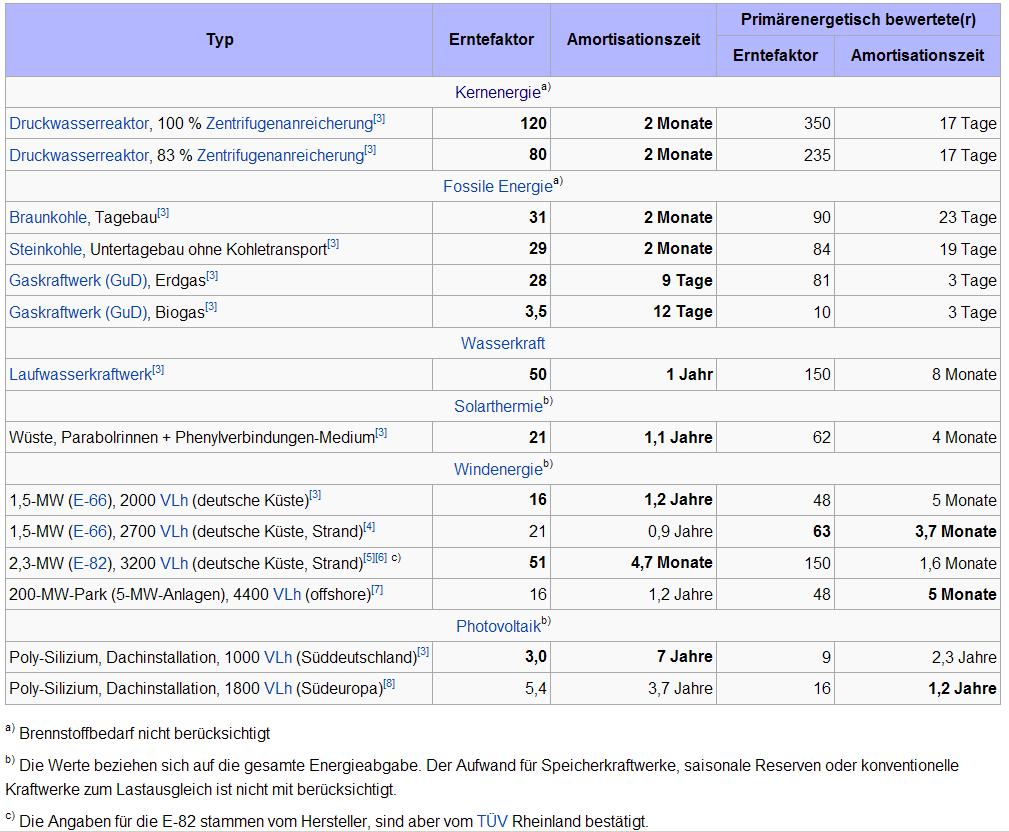Image resolution: width=1009 pixels, height=832 pixels.
Task: Follow the E-66 wind turbine link
Action: click(89, 500)
